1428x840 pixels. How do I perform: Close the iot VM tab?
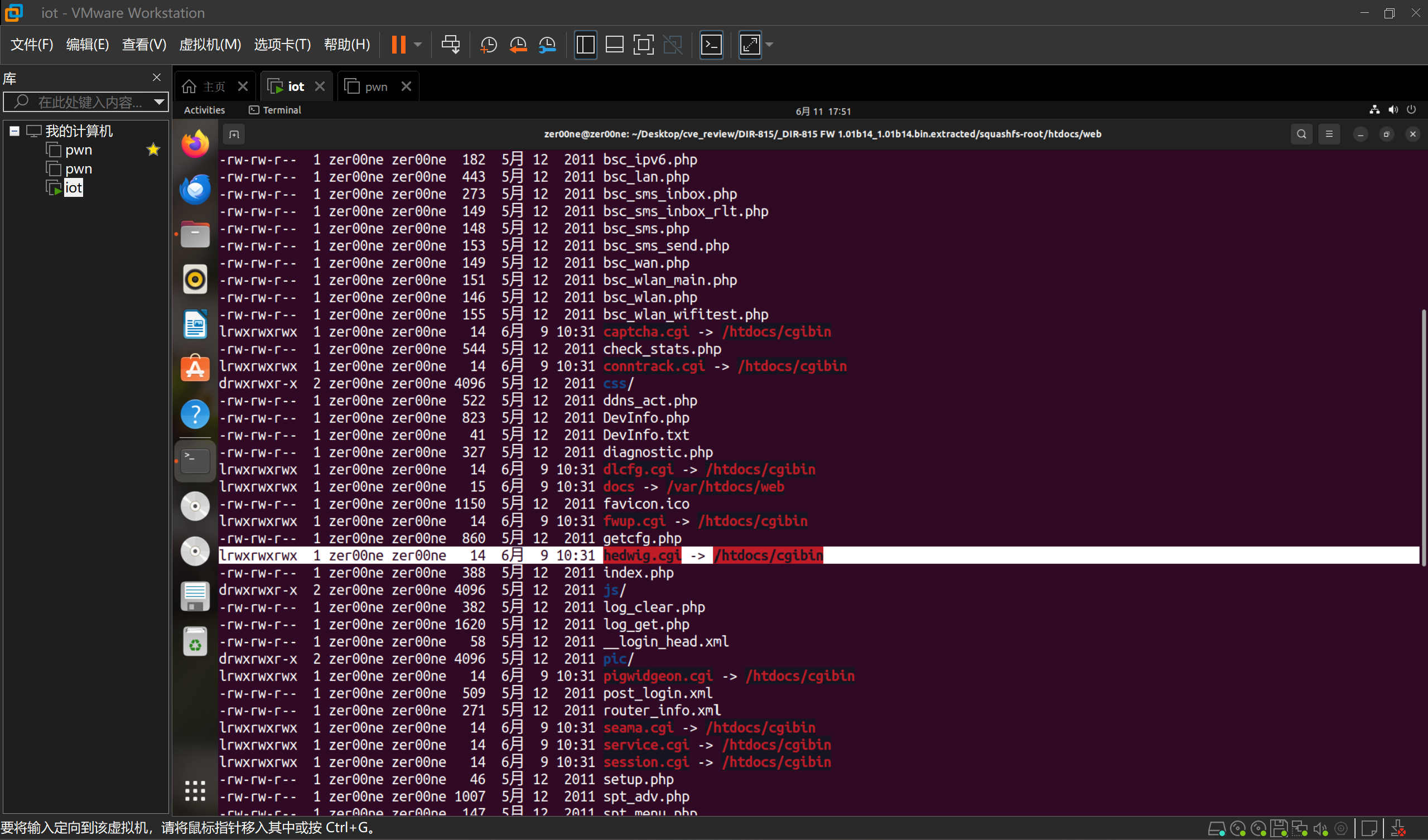point(320,86)
